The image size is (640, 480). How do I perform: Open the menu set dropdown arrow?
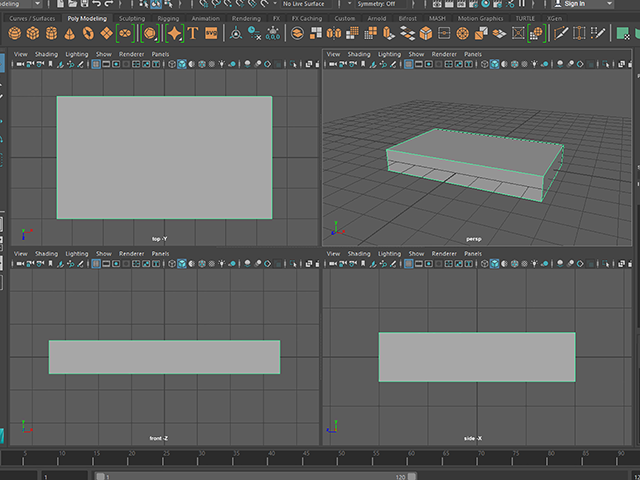click(38, 4)
